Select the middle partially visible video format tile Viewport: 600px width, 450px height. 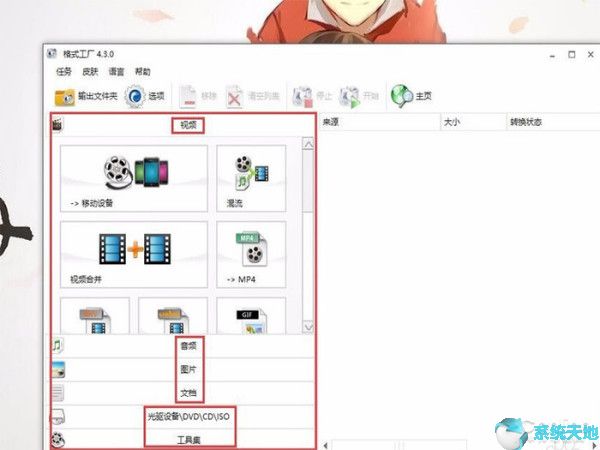click(173, 316)
